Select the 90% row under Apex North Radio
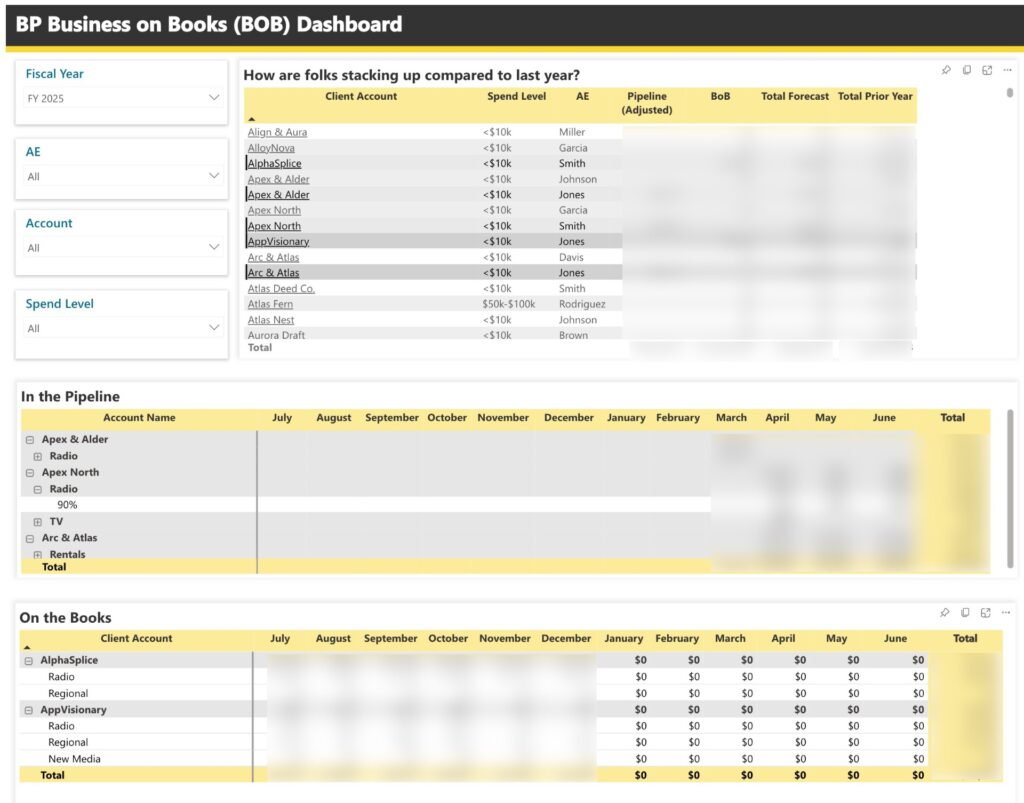This screenshot has height=803, width=1024. pos(366,505)
